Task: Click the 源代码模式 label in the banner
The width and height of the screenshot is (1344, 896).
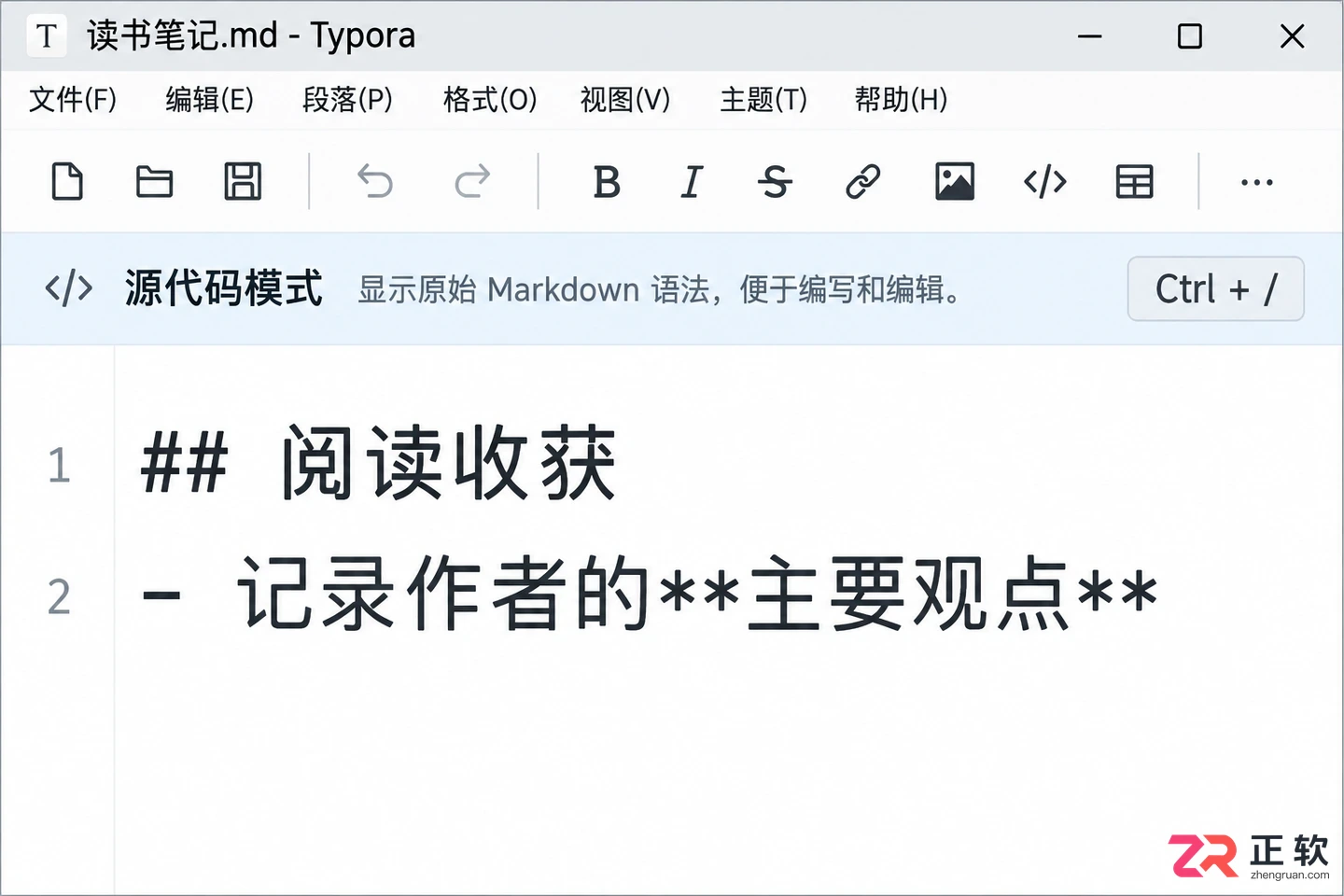Action: (224, 288)
